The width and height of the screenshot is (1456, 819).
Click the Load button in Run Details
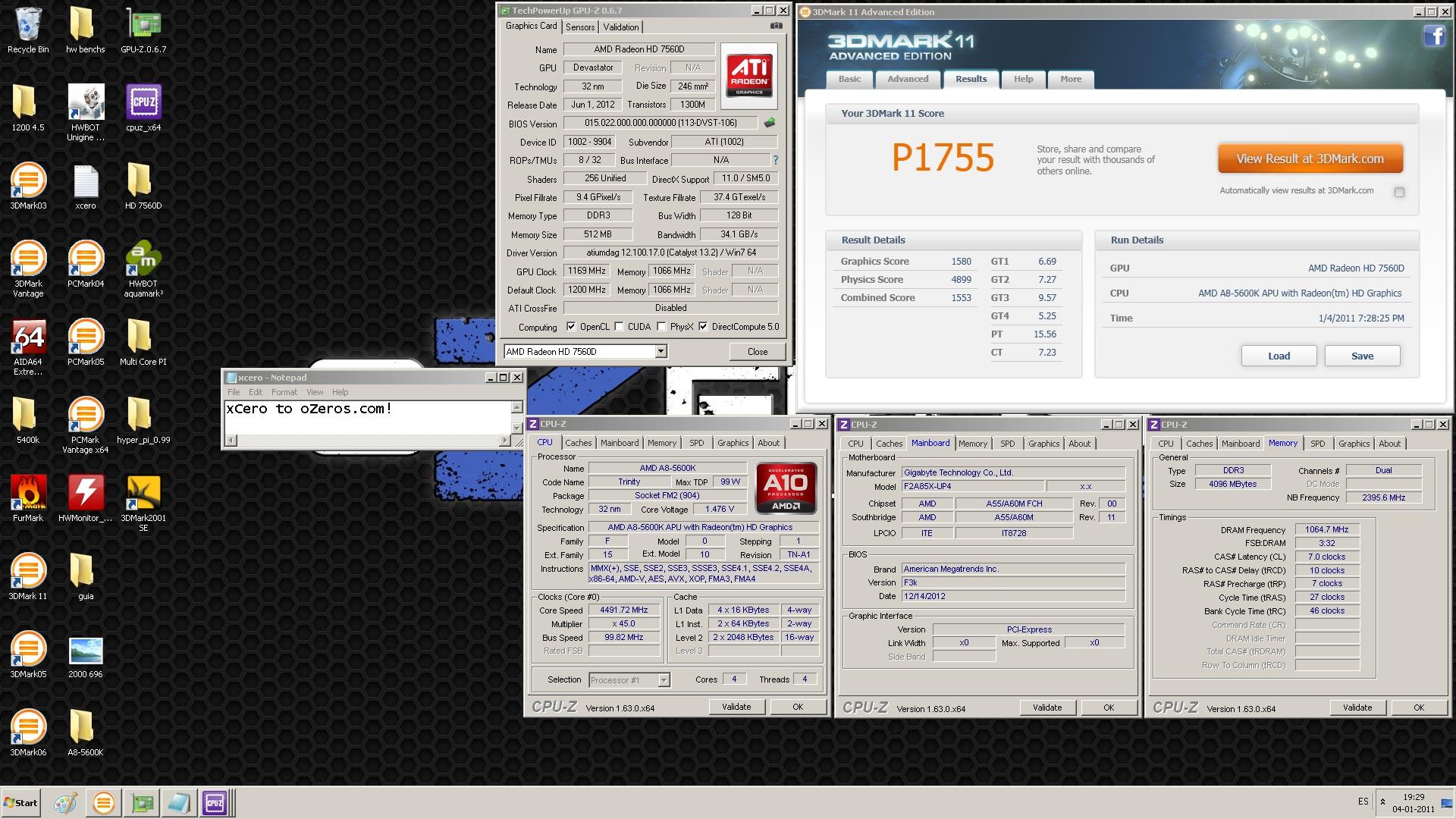click(x=1279, y=356)
